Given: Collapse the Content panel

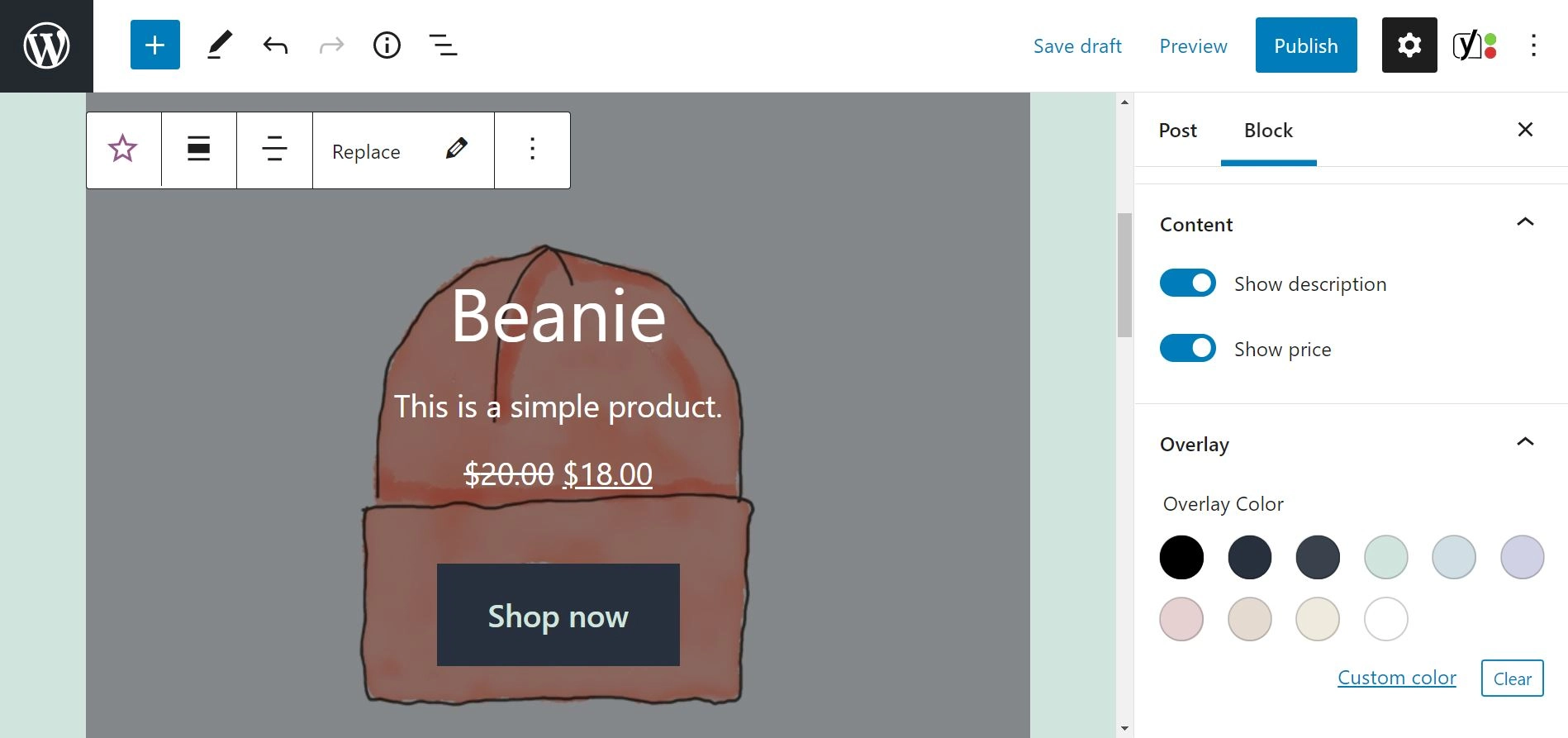Looking at the screenshot, I should click(1524, 222).
